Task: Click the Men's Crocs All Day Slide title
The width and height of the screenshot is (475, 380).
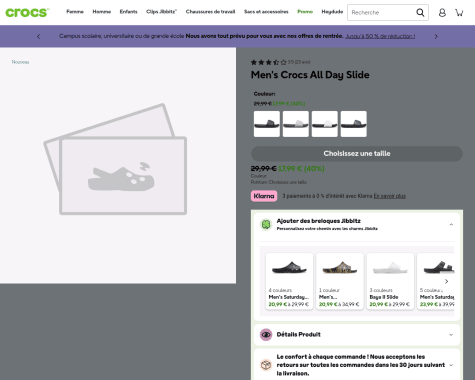Action: pyautogui.click(x=310, y=75)
